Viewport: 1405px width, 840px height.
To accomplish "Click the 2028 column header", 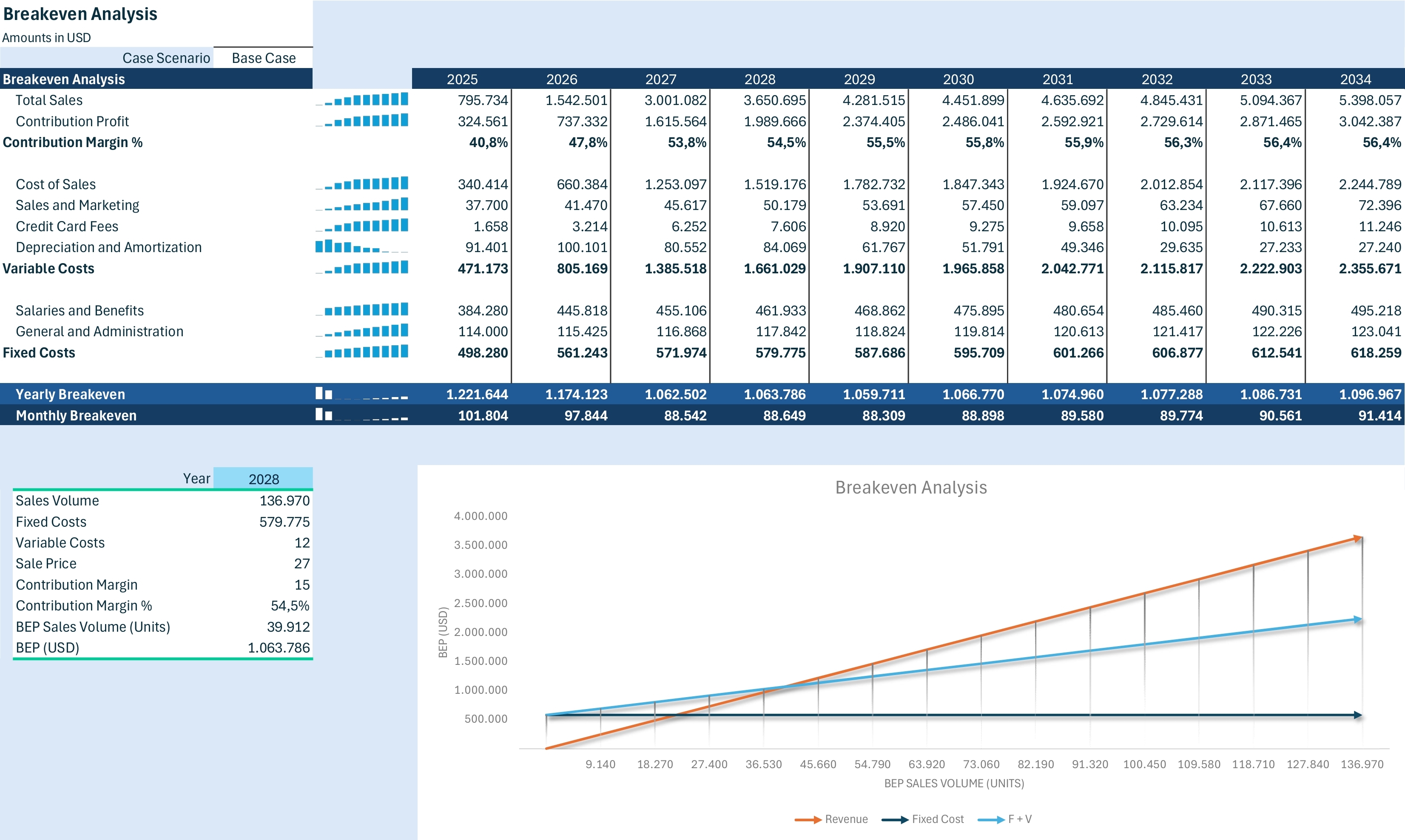I will pyautogui.click(x=761, y=79).
